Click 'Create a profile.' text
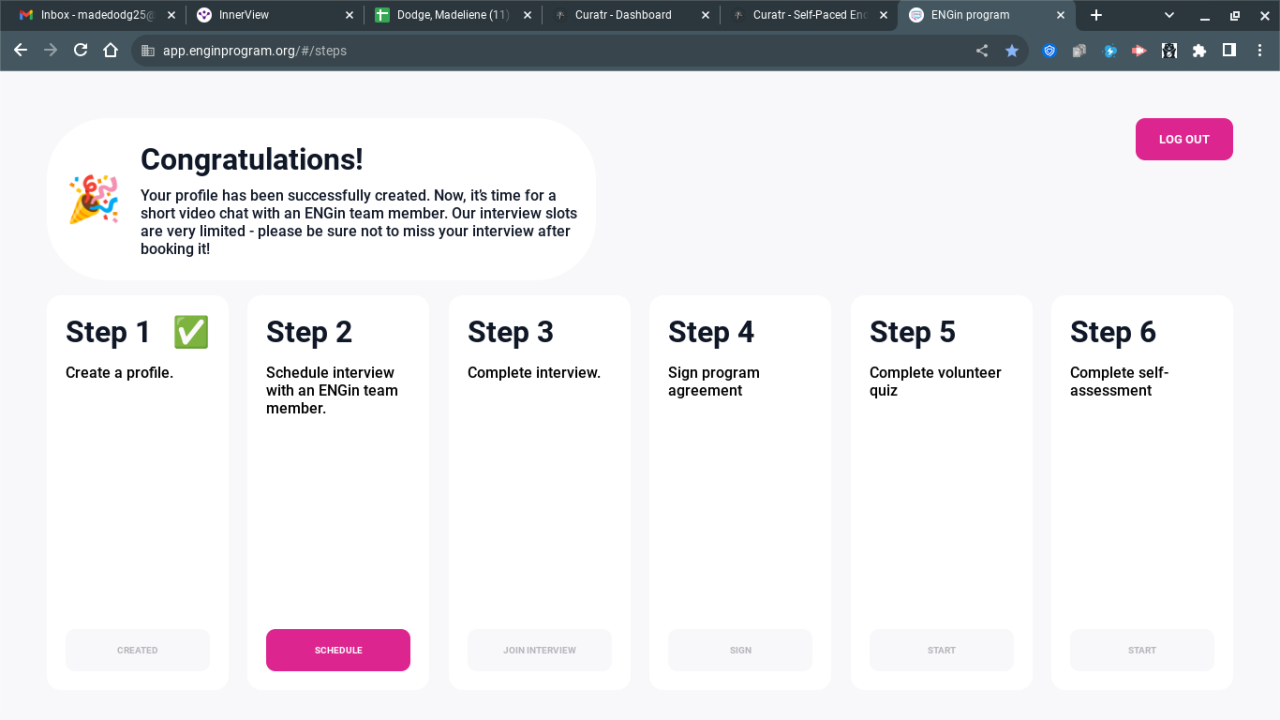 point(119,373)
